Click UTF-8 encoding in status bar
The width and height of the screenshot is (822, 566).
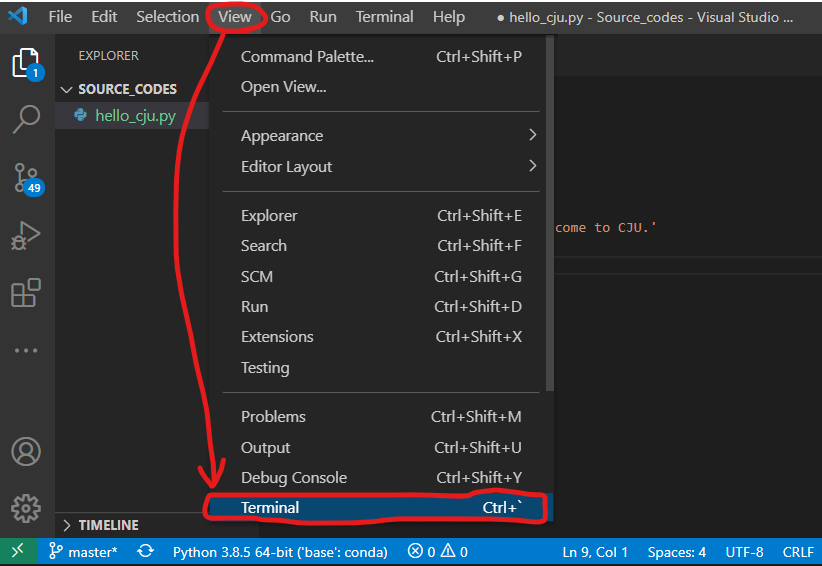coord(744,552)
